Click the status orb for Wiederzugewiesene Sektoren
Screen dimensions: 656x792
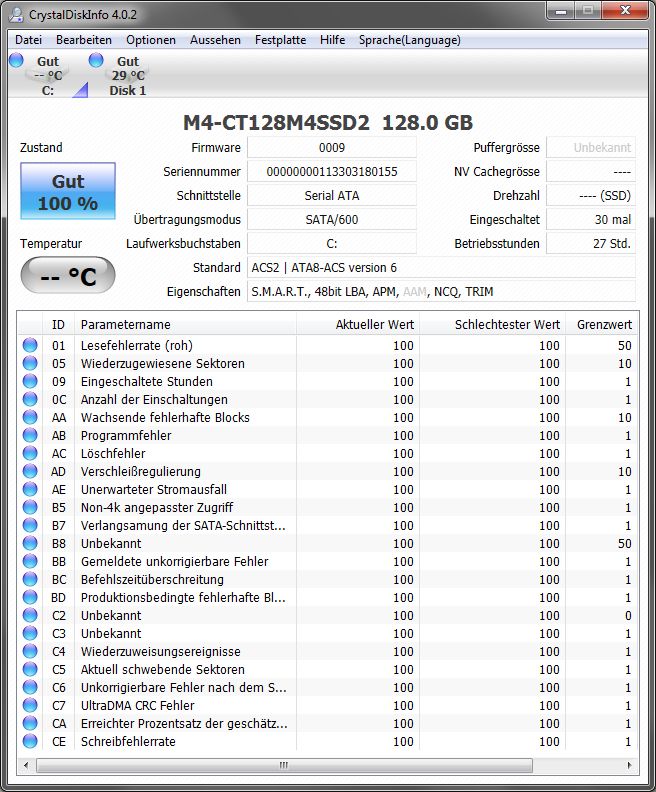pyautogui.click(x=30, y=363)
